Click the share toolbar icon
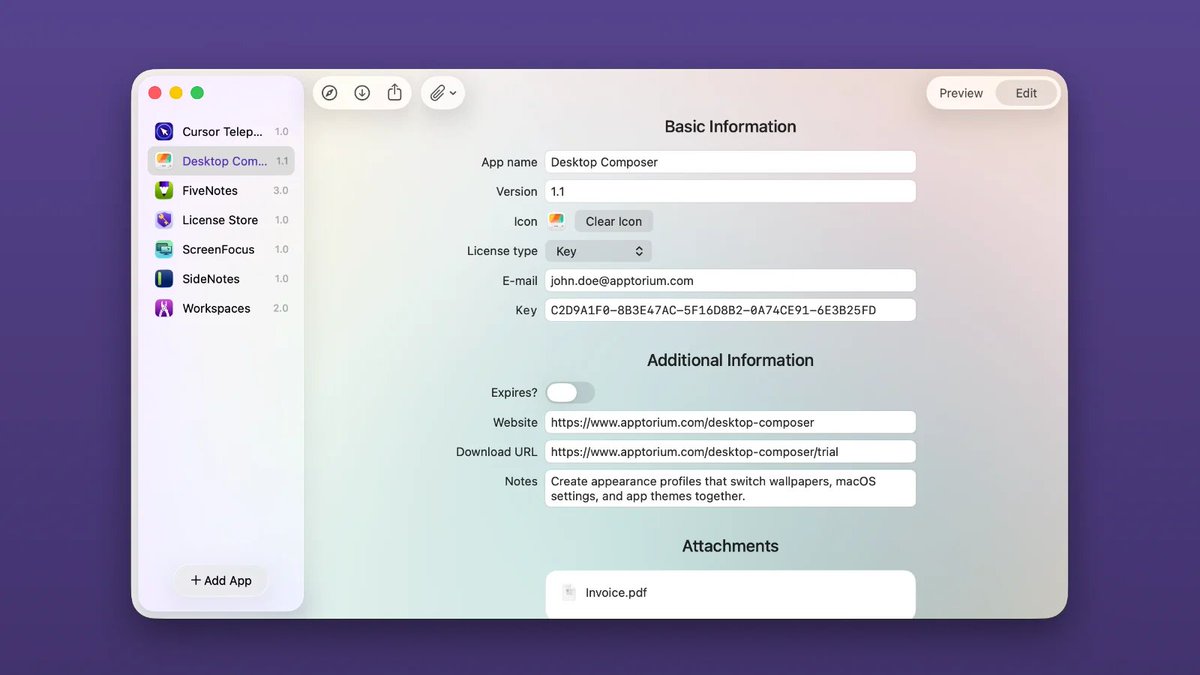1200x675 pixels. point(395,92)
